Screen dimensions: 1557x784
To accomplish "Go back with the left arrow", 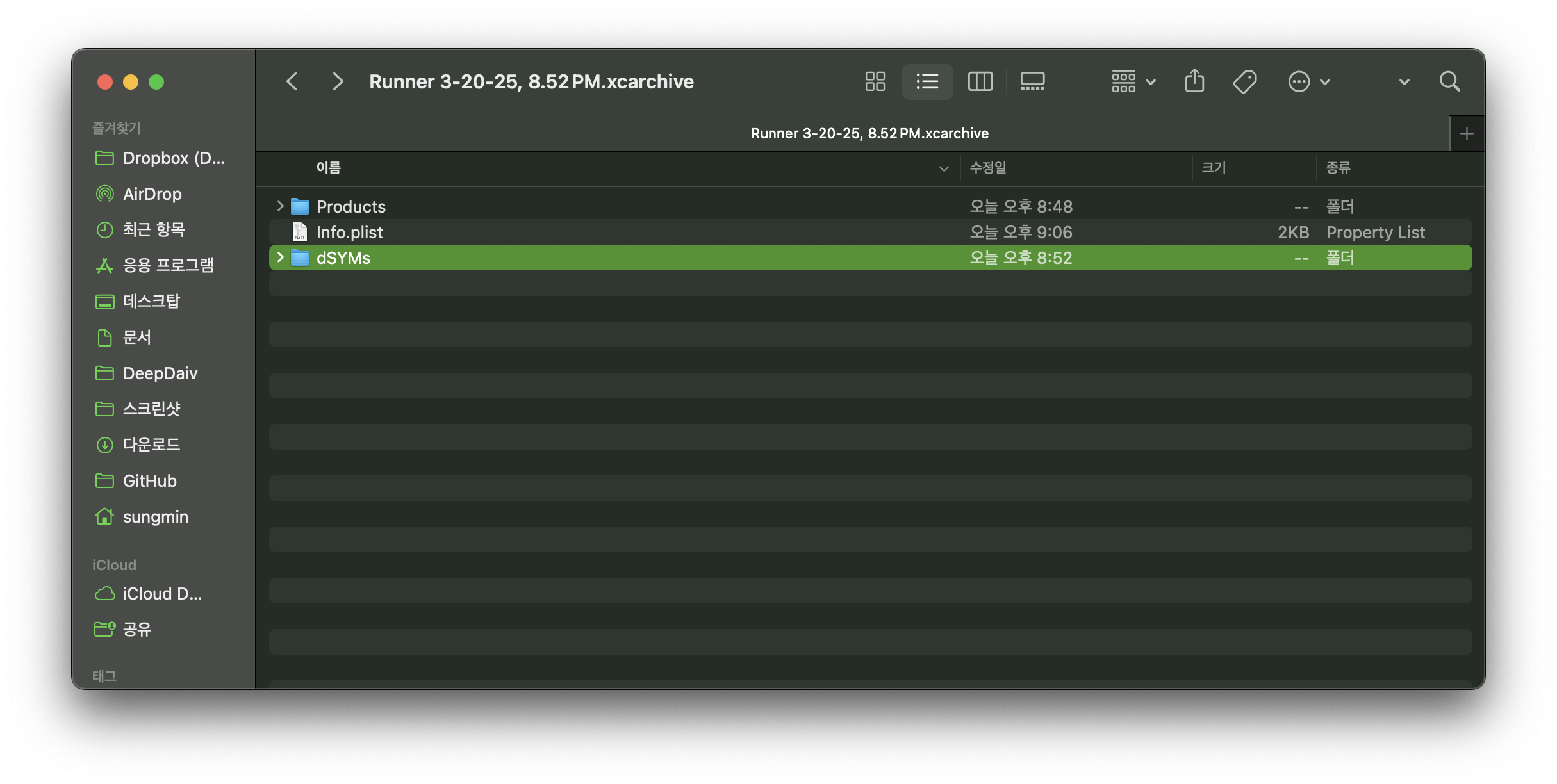I will click(292, 81).
